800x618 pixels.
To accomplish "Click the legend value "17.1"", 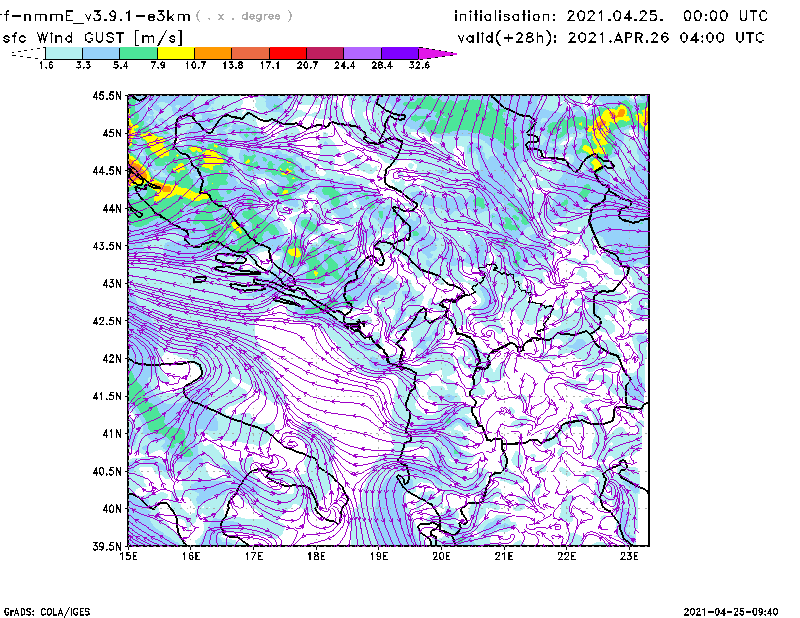I will (270, 65).
